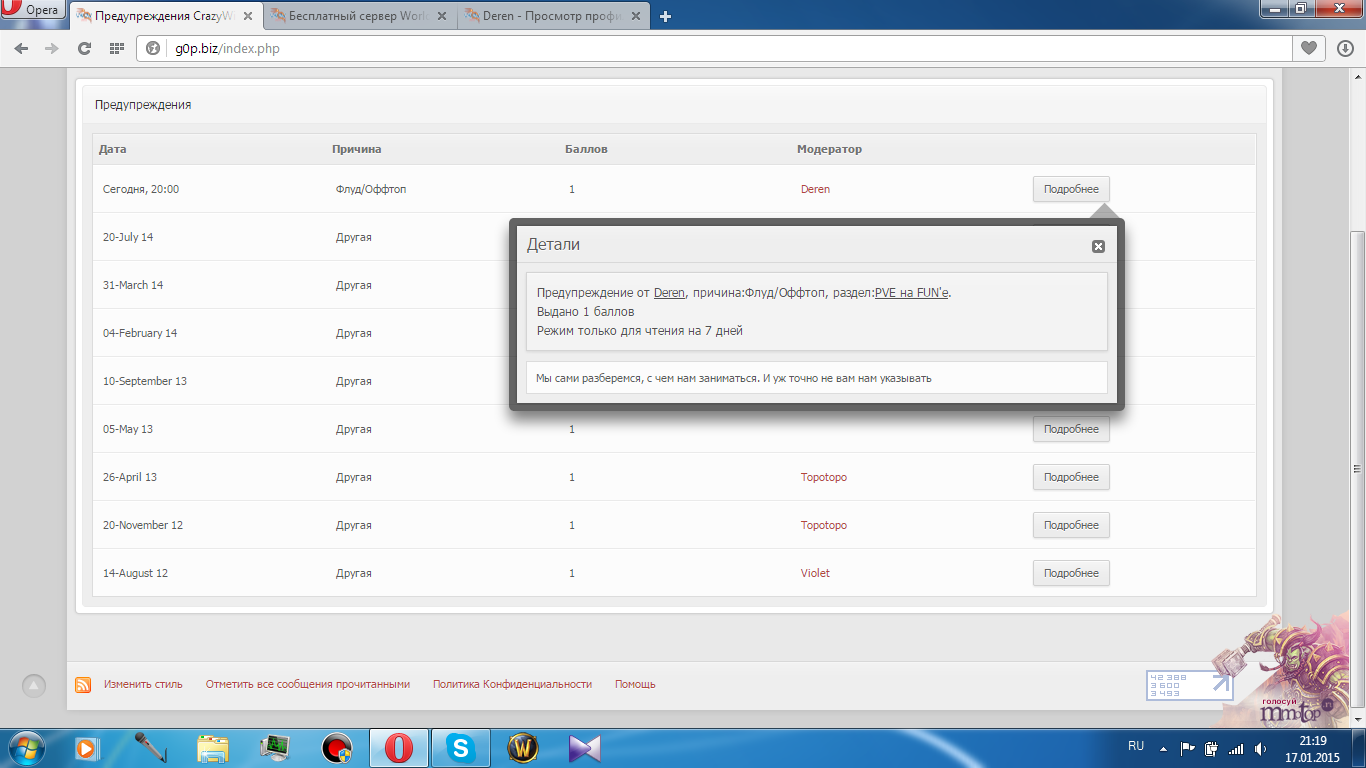Close the Детали popup
The height and width of the screenshot is (768, 1366).
[x=1098, y=246]
